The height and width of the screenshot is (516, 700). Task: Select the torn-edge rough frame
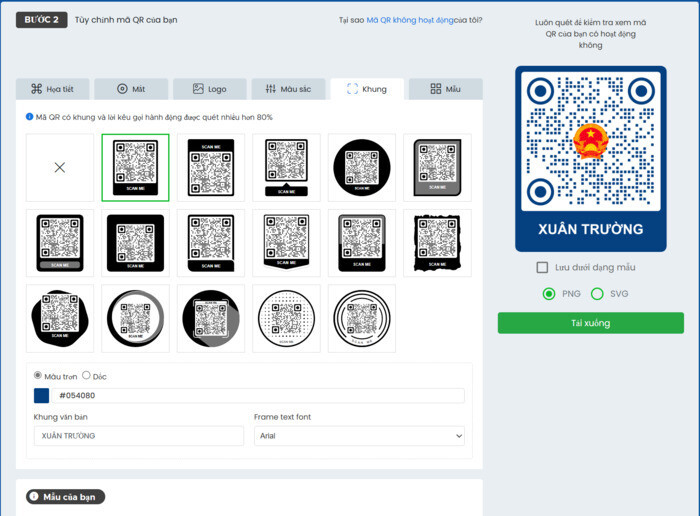coord(438,243)
